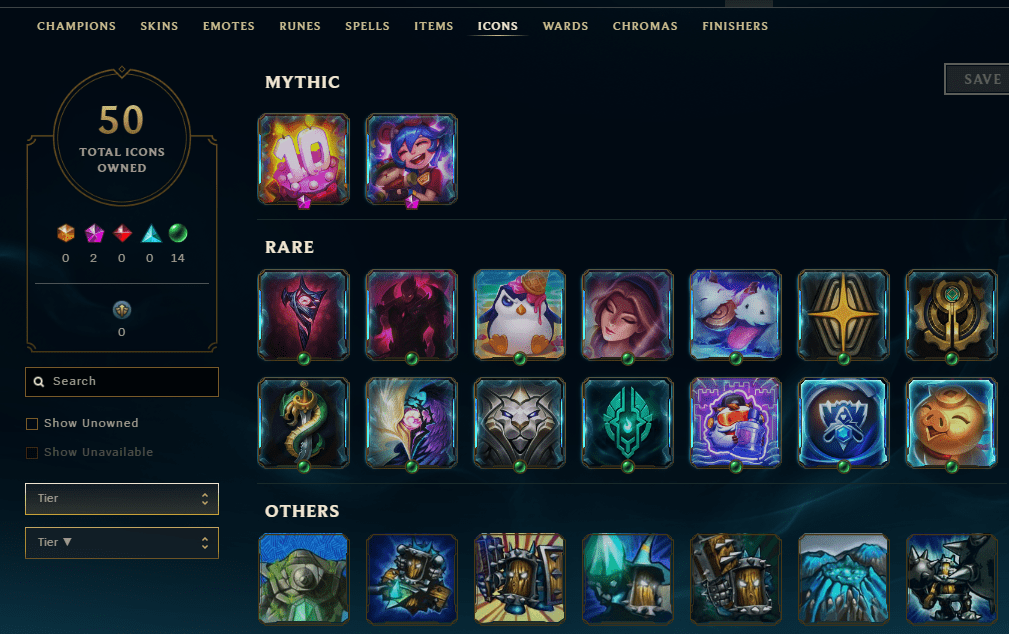The width and height of the screenshot is (1009, 634).
Task: Select the birthday cake 10 mythic icon
Action: (x=304, y=160)
